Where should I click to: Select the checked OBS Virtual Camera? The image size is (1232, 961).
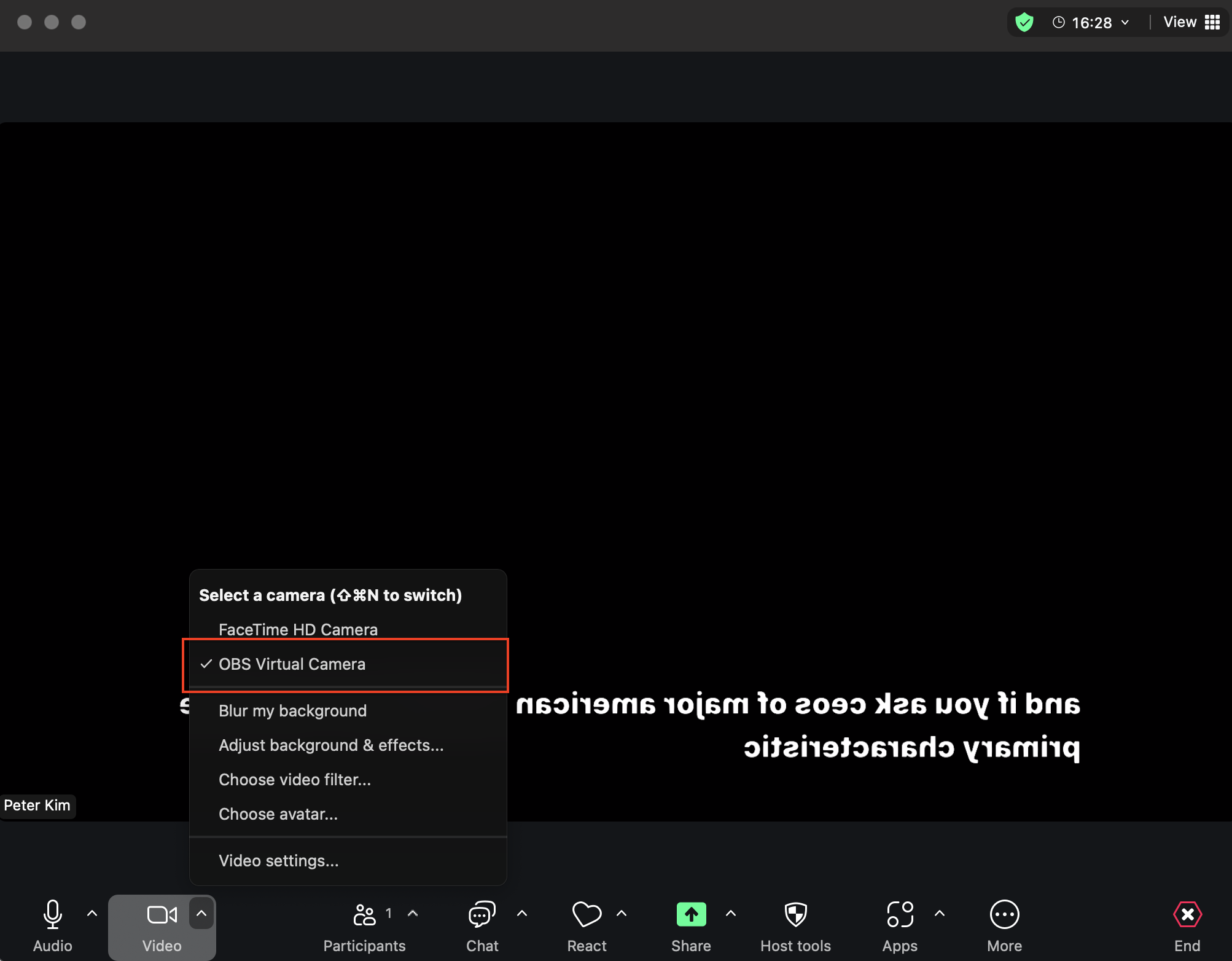pos(292,664)
